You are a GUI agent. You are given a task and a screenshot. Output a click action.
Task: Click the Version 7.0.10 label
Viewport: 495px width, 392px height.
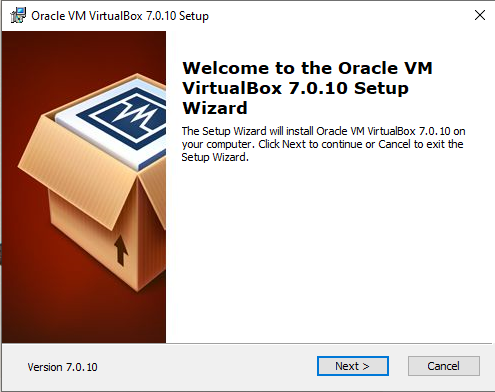click(62, 367)
